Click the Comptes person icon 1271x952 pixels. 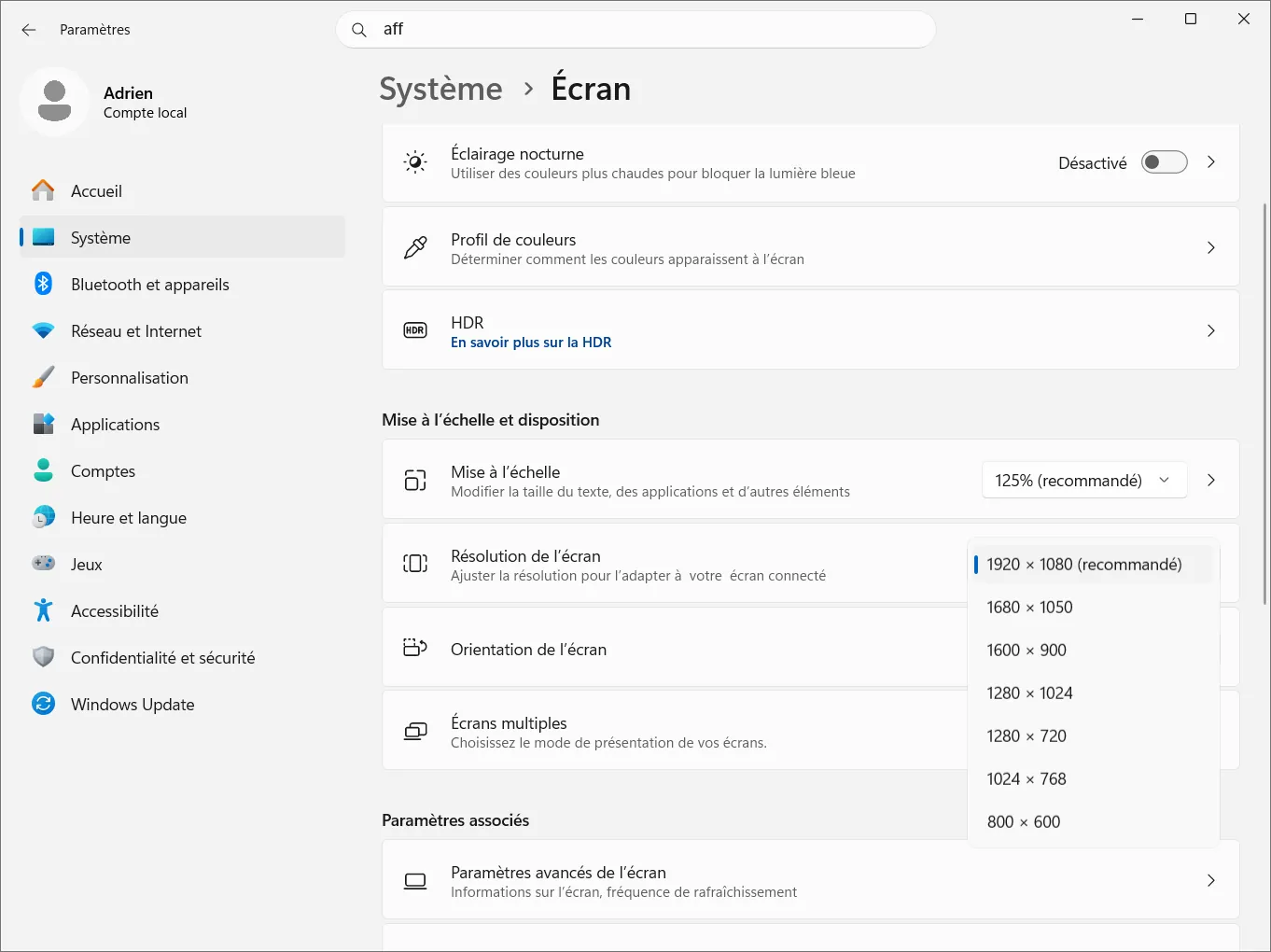(x=43, y=470)
